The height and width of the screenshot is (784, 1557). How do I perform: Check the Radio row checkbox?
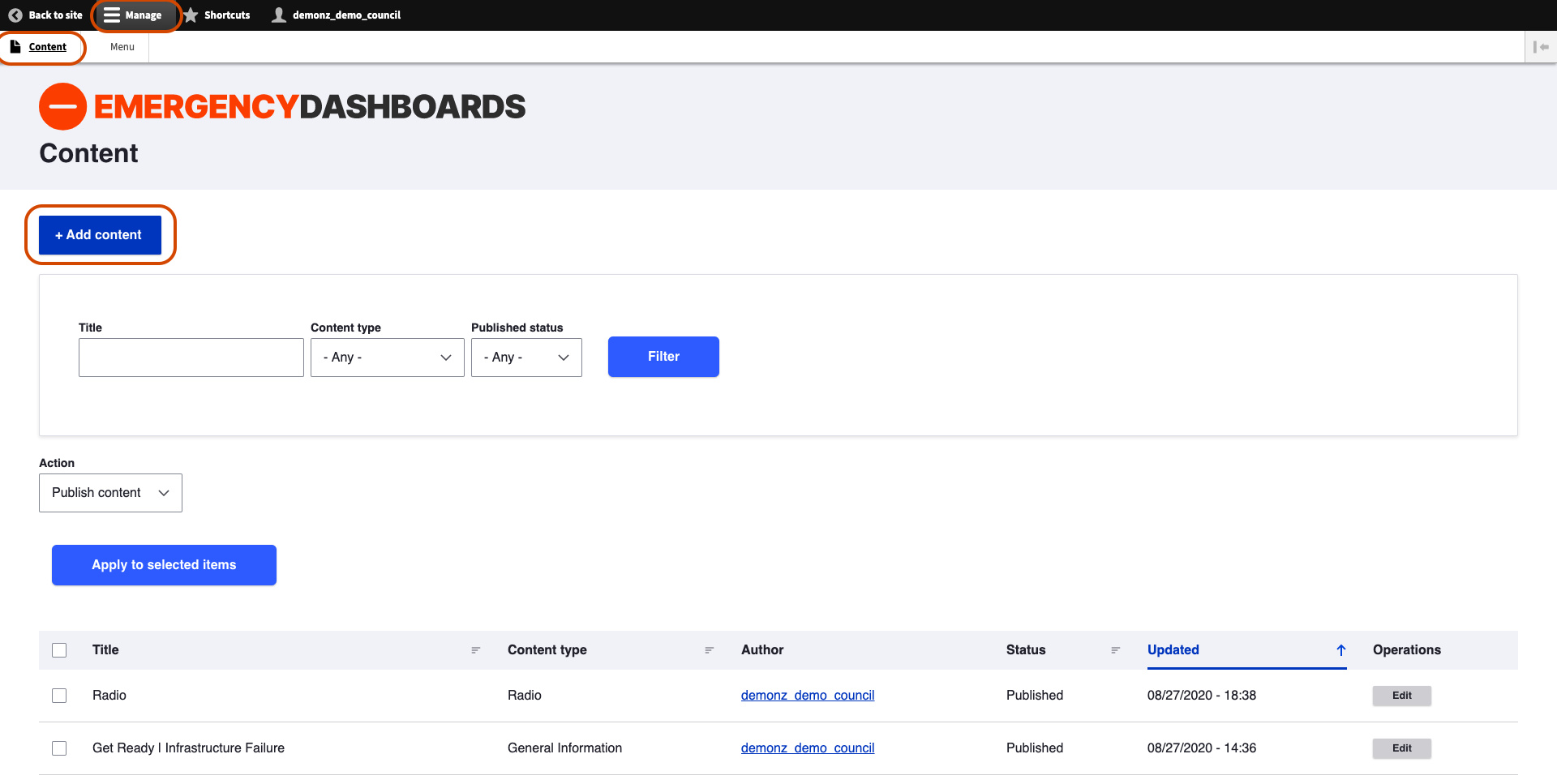tap(59, 696)
